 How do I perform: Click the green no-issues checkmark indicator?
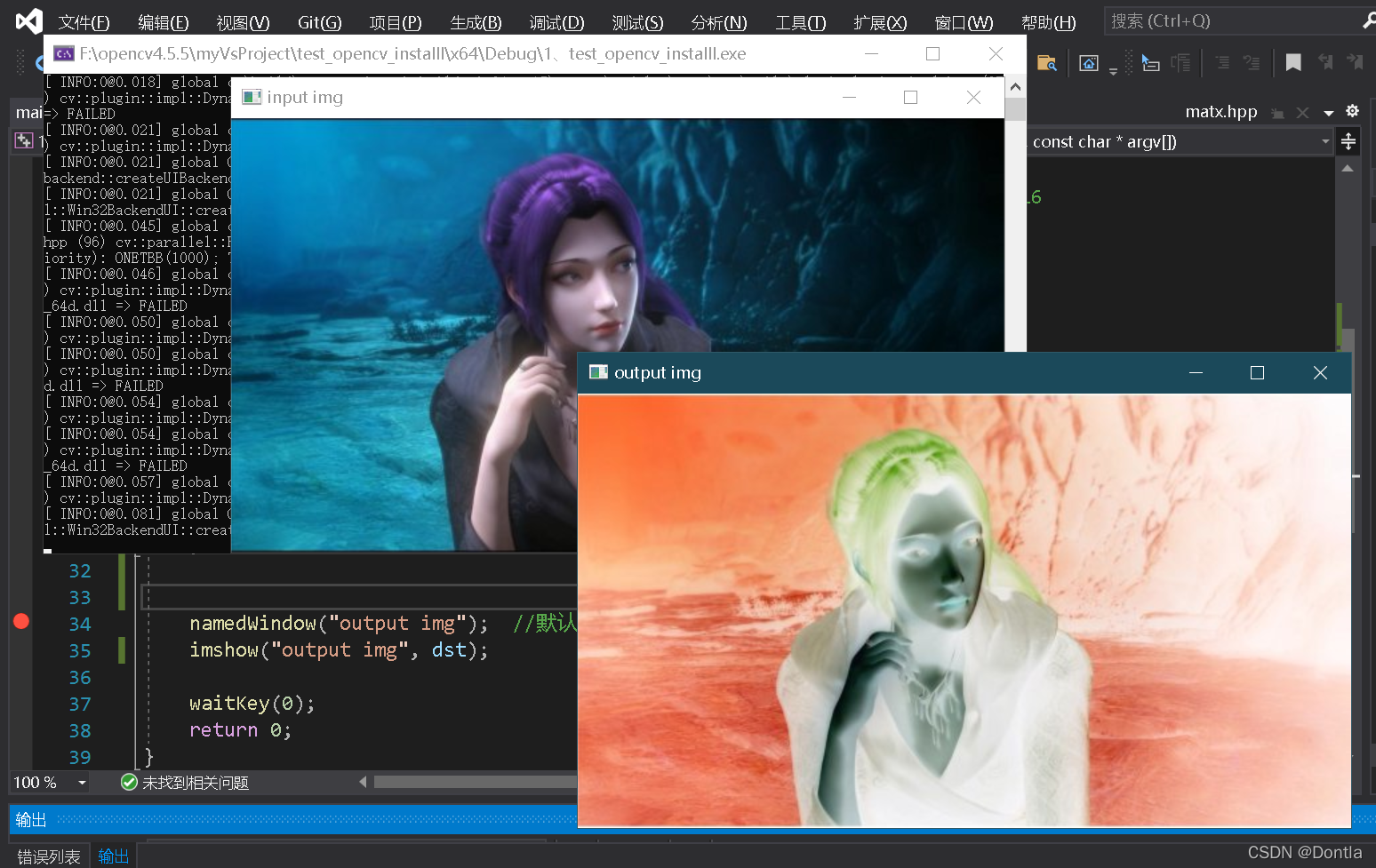tap(129, 782)
